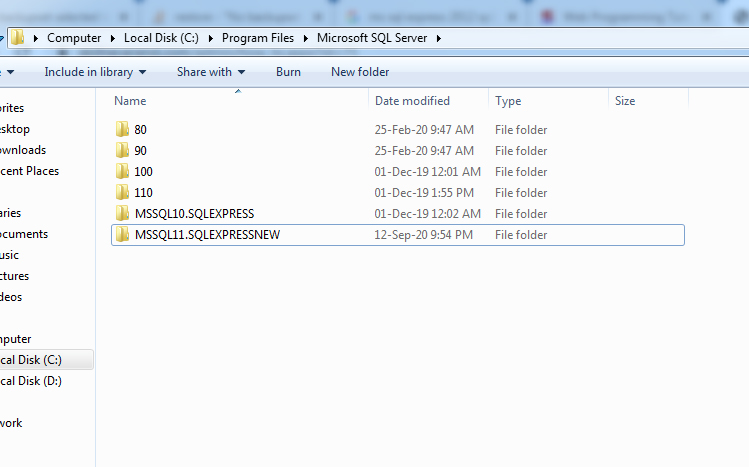Click the date "12-Sep-20 9:54 PM"

coord(424,234)
